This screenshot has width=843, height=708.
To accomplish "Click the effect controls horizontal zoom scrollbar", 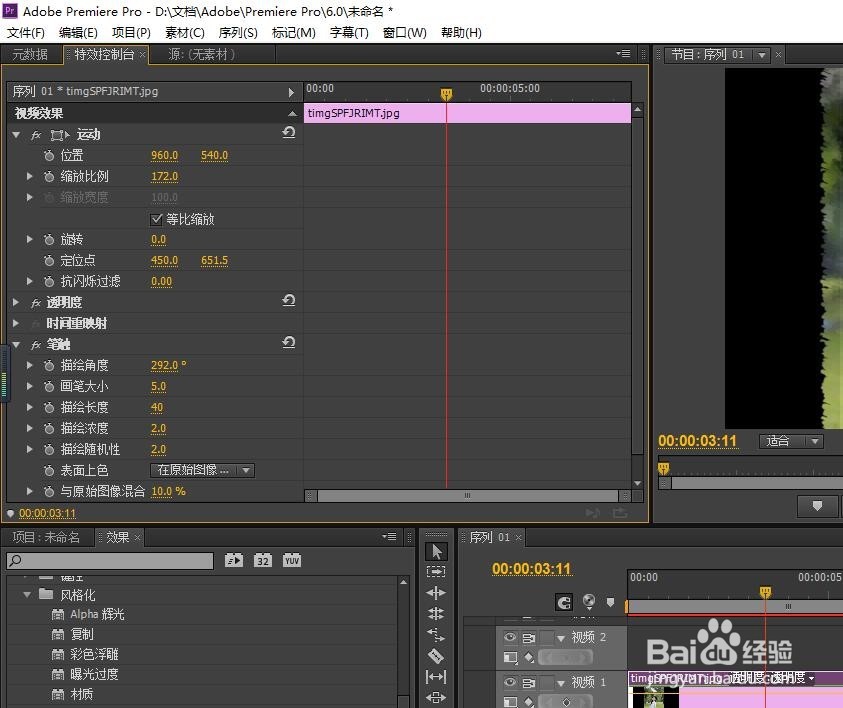I will click(467, 496).
